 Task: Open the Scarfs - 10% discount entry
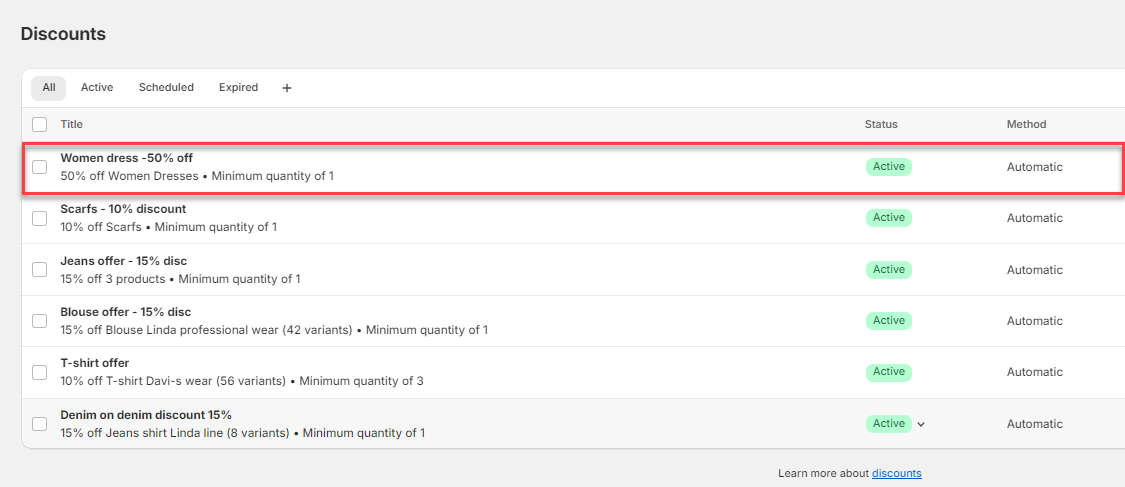coord(123,209)
